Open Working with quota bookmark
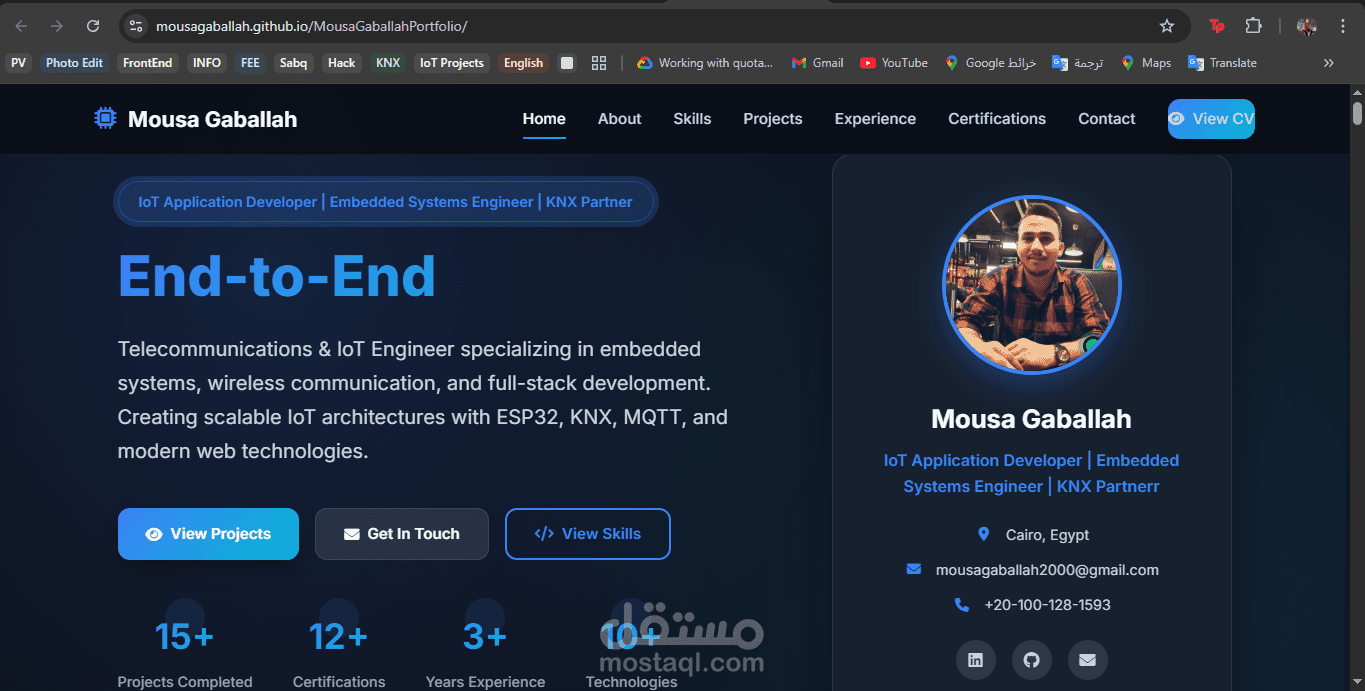The width and height of the screenshot is (1365, 691). (x=705, y=63)
